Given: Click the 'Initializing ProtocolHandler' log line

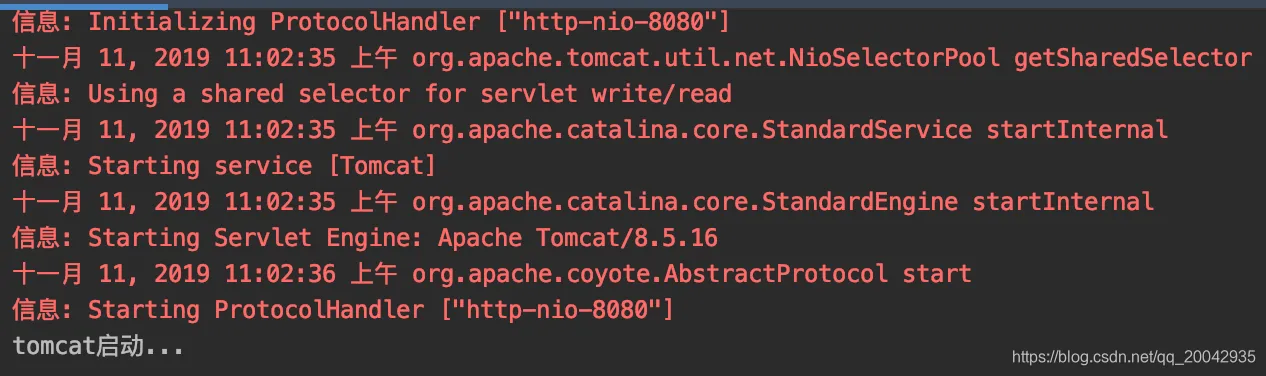Looking at the screenshot, I should [371, 21].
